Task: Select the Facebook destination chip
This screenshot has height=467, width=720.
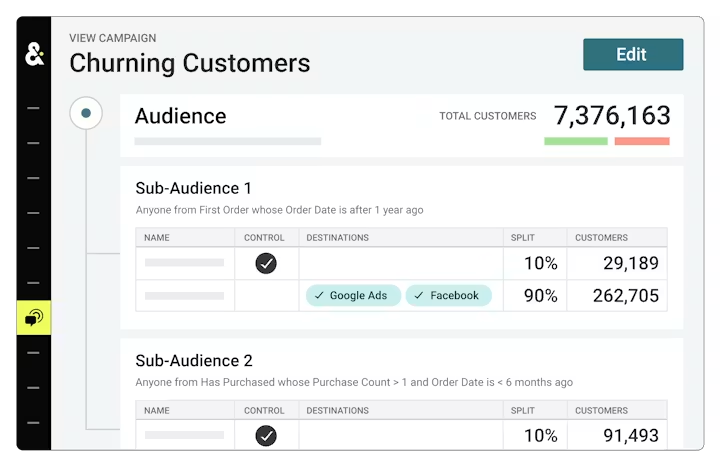Action: pos(448,295)
